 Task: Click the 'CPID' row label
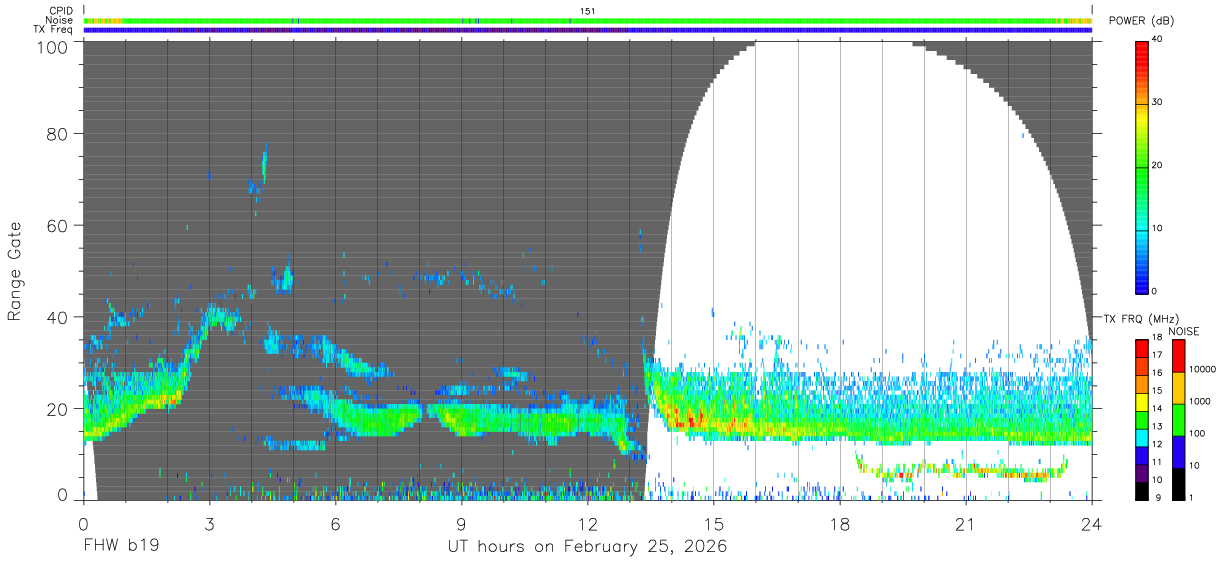61,11
